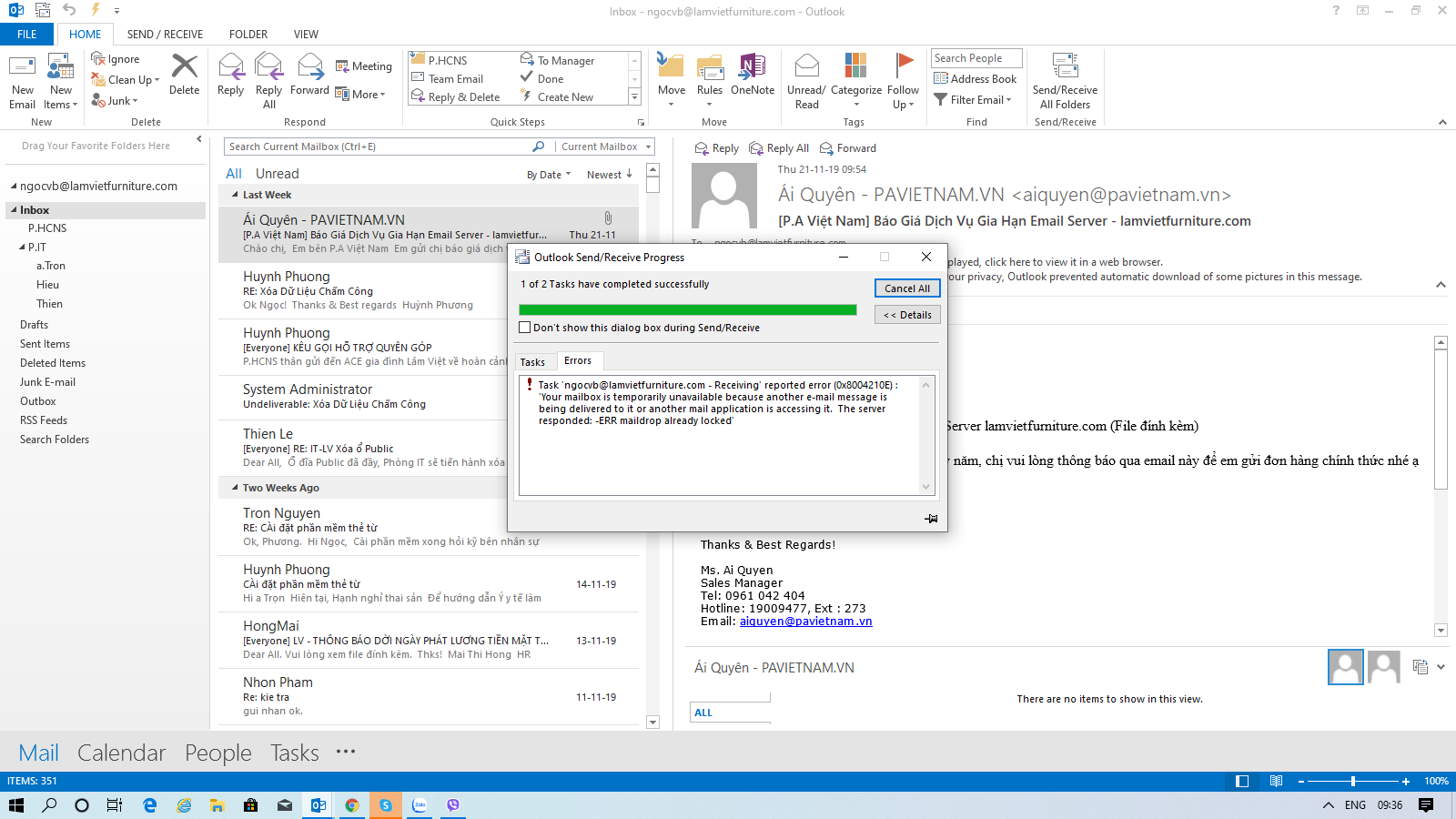Open Windows Start menu
This screenshot has height=819, width=1456.
tap(16, 805)
